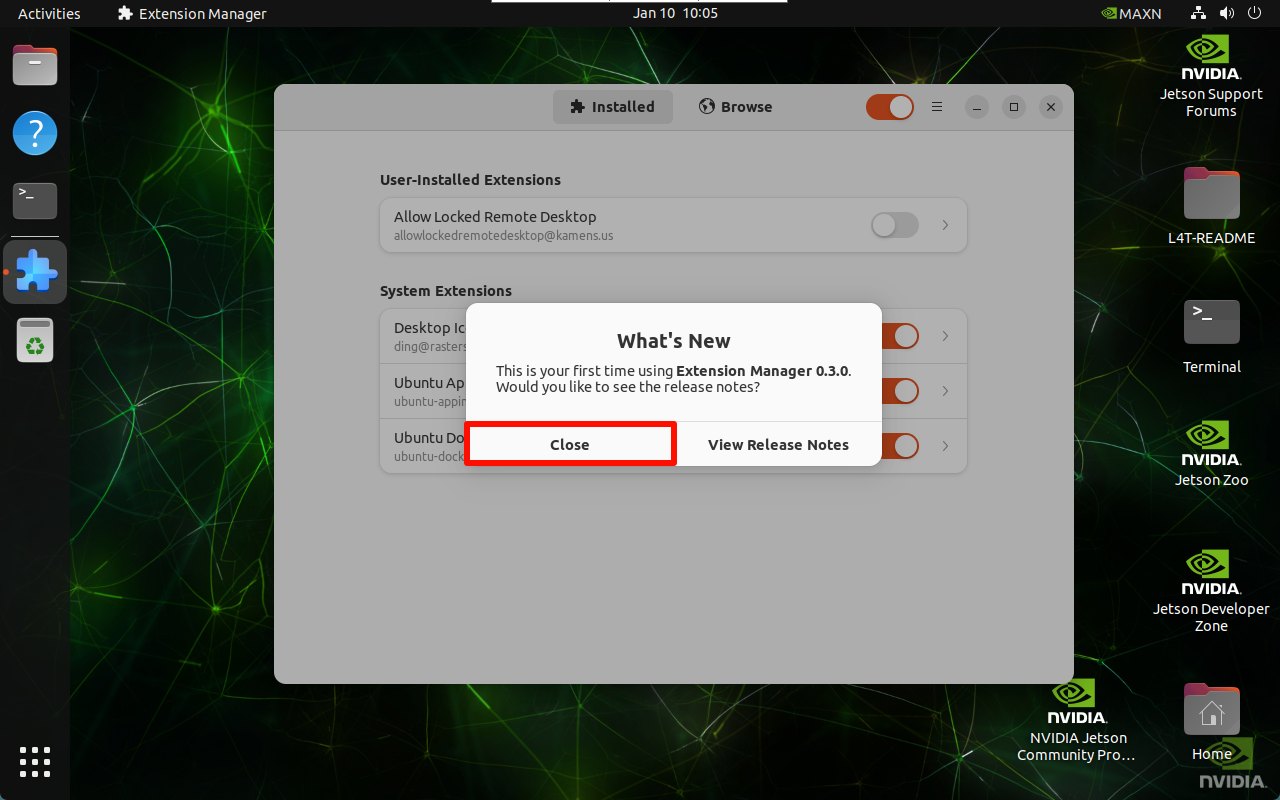This screenshot has height=800, width=1280.
Task: Launch Terminal from the desktop shortcut
Action: click(x=1211, y=322)
